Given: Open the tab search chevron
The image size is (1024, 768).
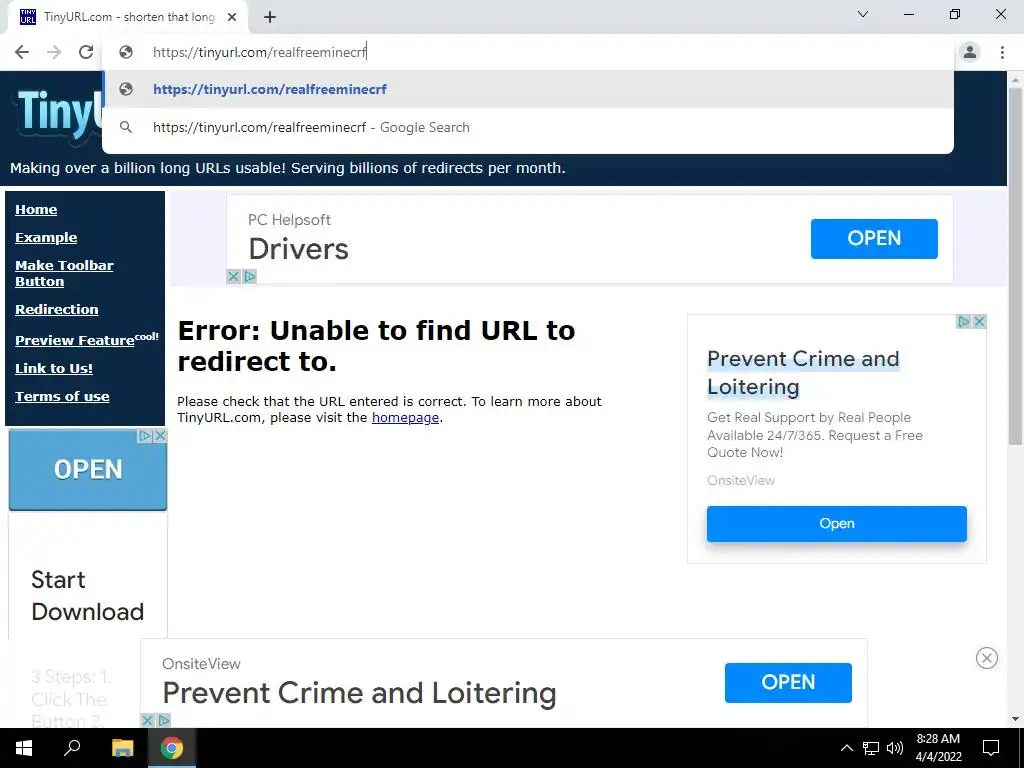Looking at the screenshot, I should (x=863, y=14).
